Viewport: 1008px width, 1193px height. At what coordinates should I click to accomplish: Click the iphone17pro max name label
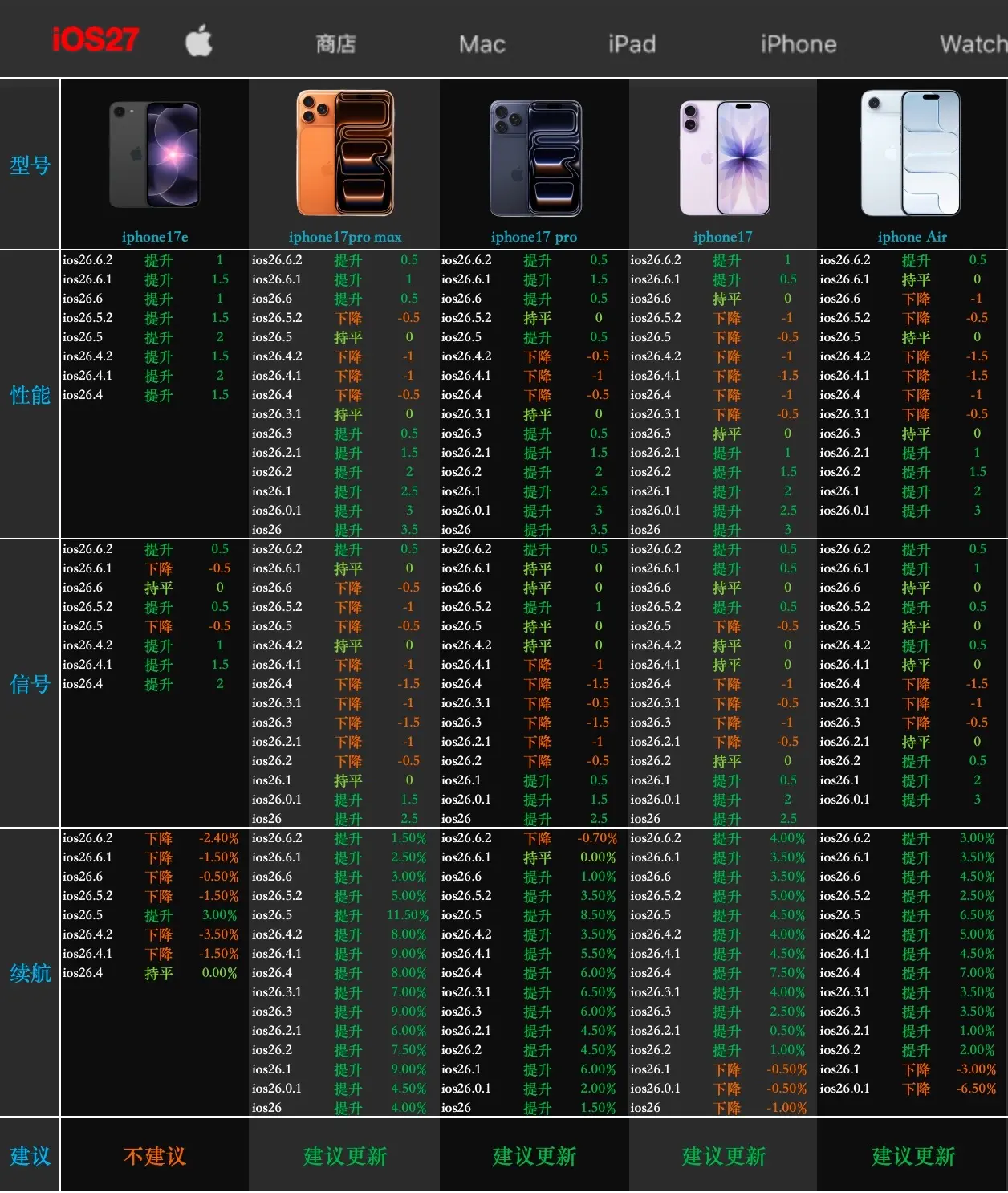pyautogui.click(x=345, y=237)
